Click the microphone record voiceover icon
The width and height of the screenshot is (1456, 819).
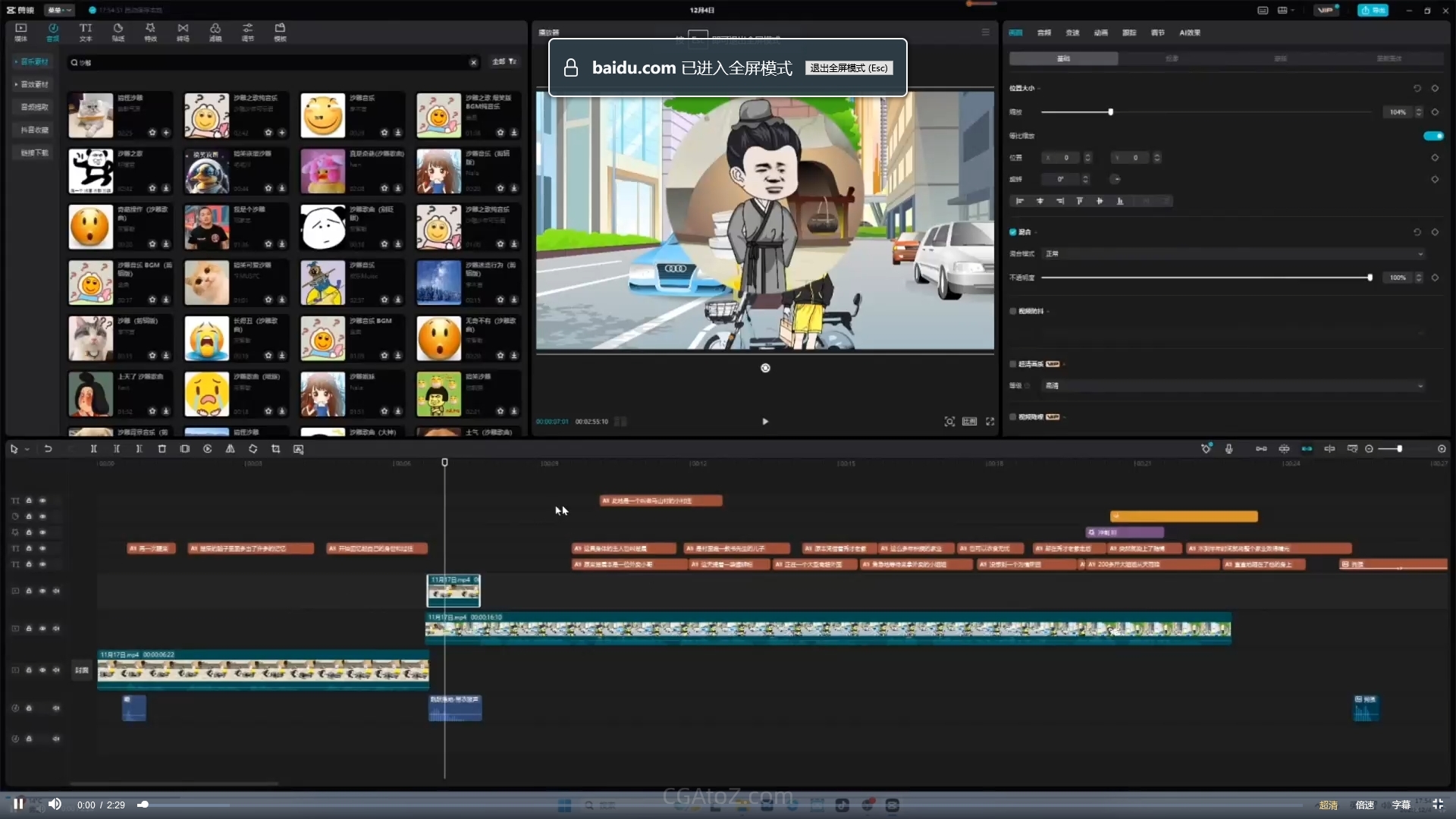point(1228,449)
